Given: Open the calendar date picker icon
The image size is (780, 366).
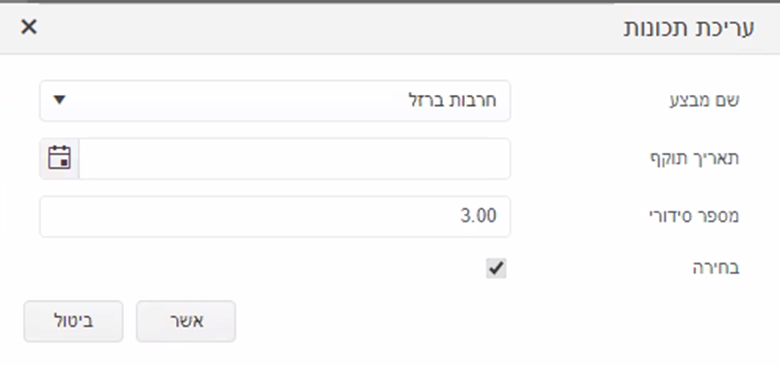Looking at the screenshot, I should pyautogui.click(x=59, y=158).
